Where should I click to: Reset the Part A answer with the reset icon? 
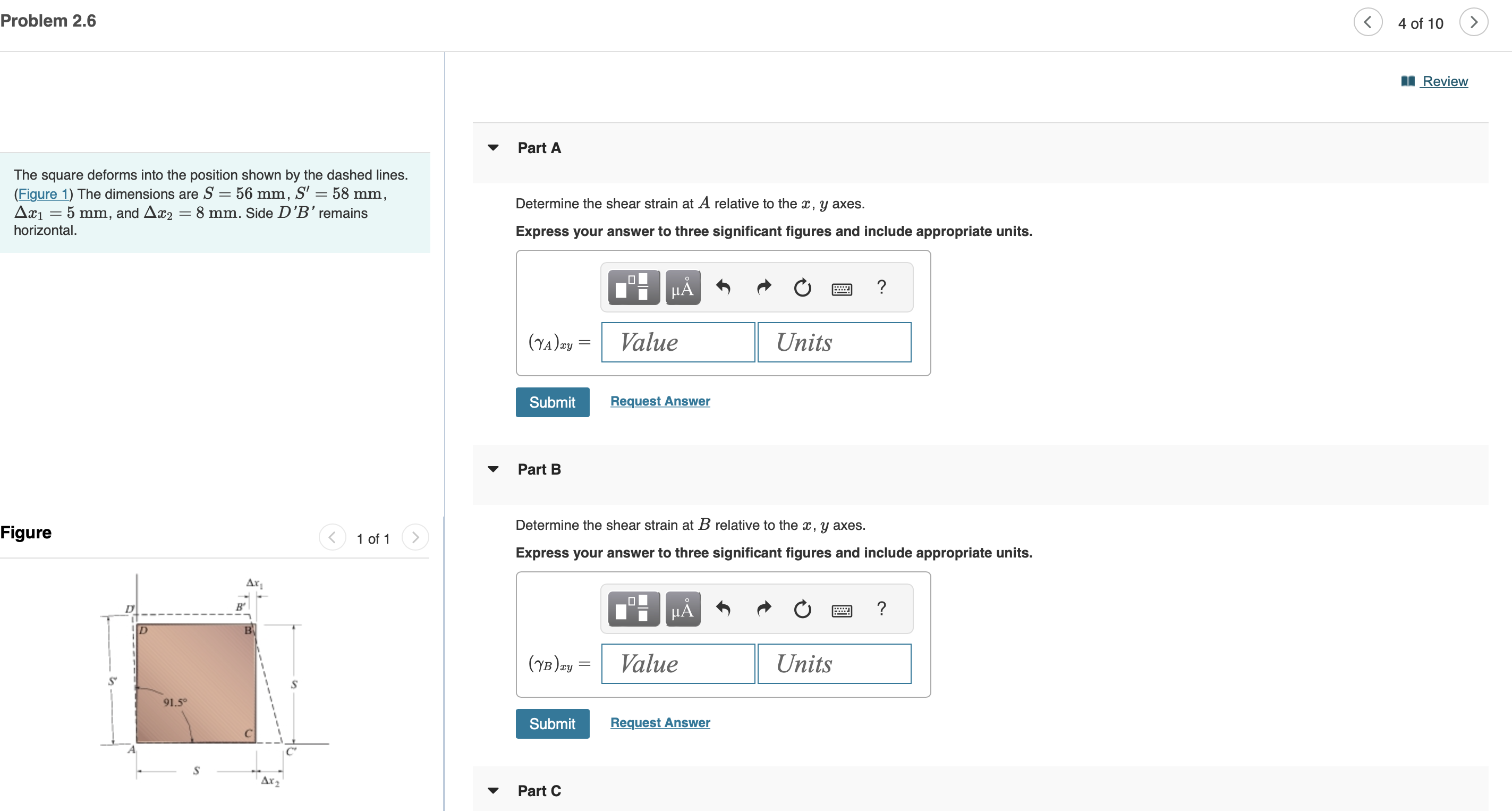pos(802,287)
